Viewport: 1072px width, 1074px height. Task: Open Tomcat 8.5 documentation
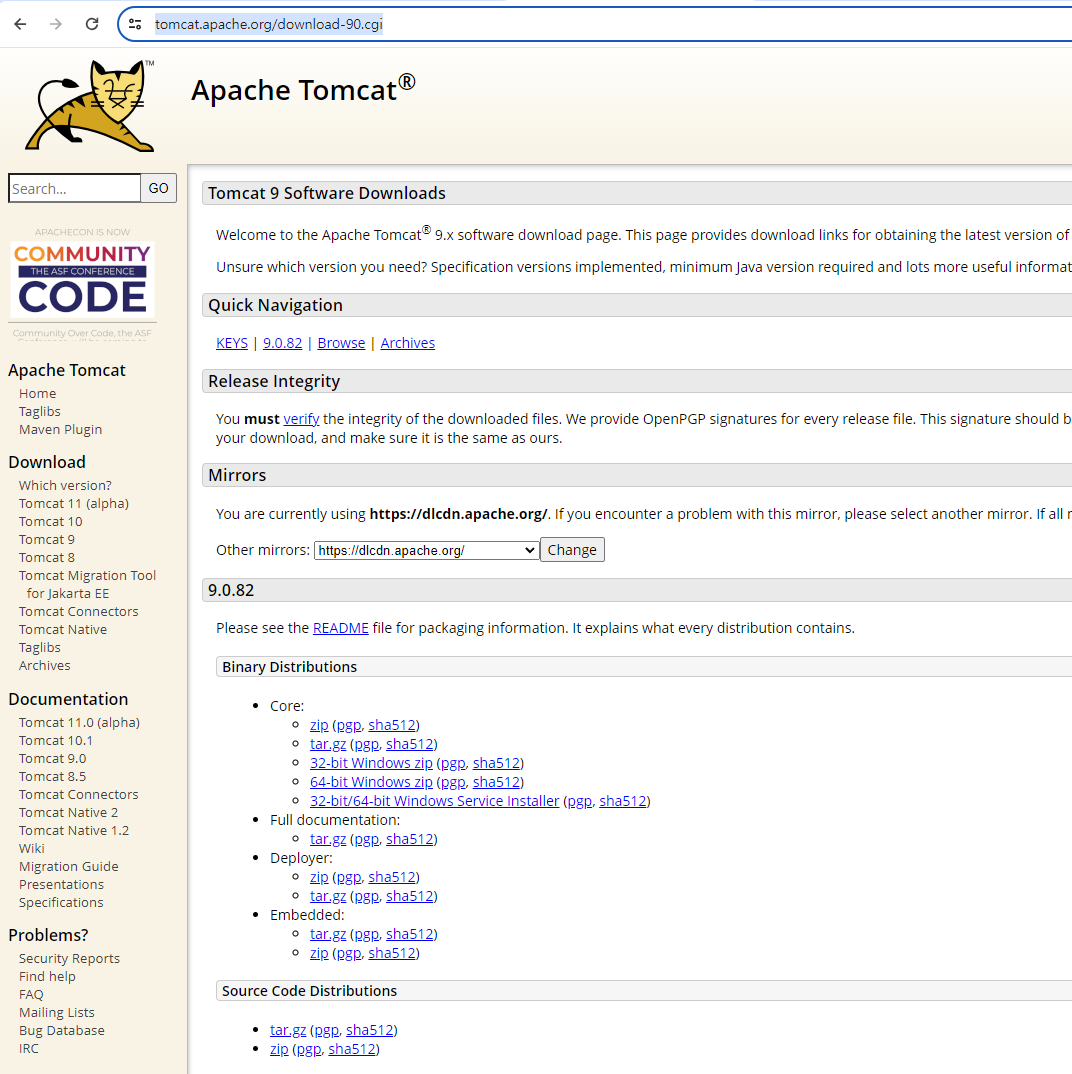(x=53, y=776)
